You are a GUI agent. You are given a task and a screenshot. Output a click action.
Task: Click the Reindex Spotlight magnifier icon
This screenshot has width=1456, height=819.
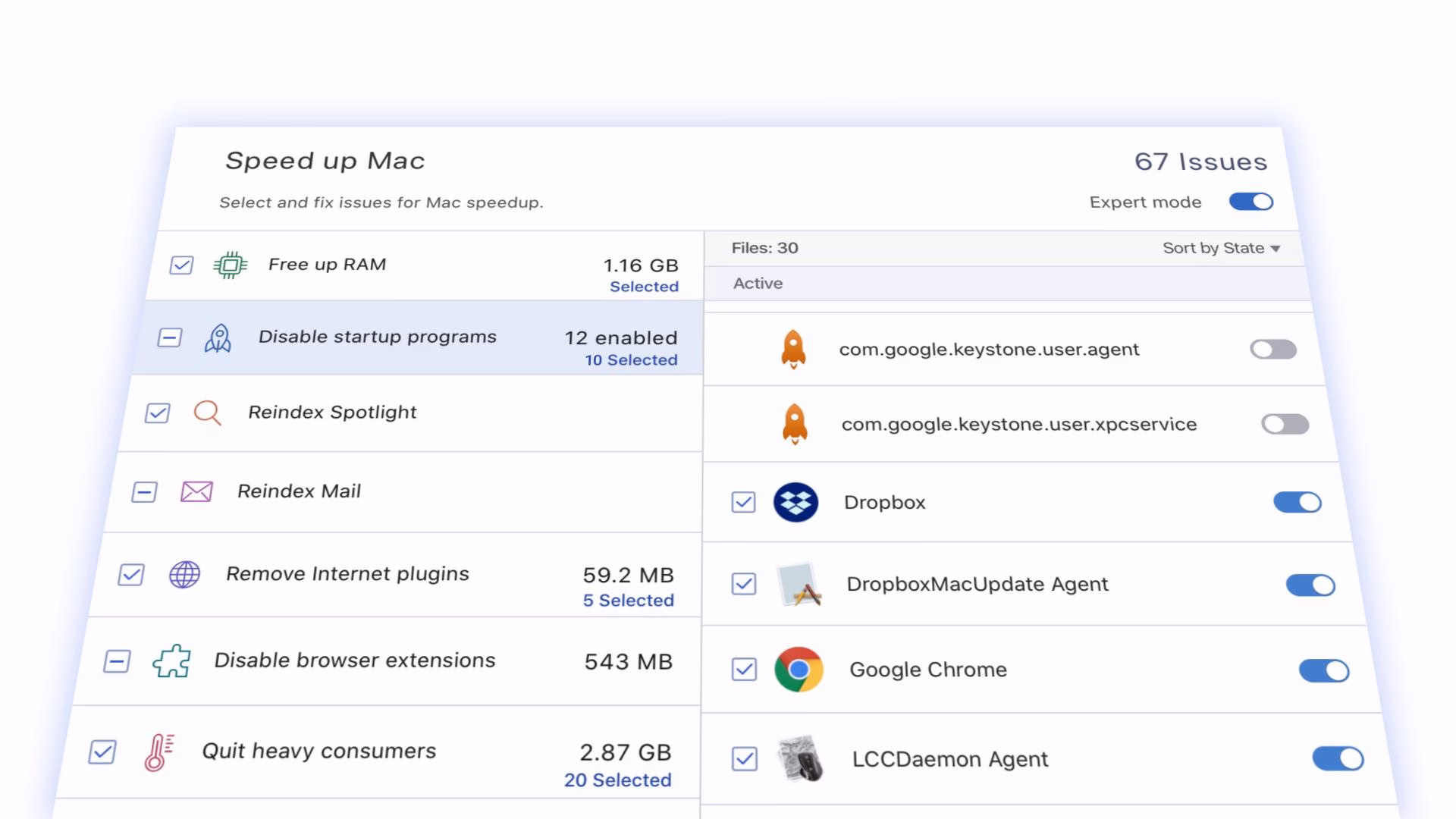207,413
